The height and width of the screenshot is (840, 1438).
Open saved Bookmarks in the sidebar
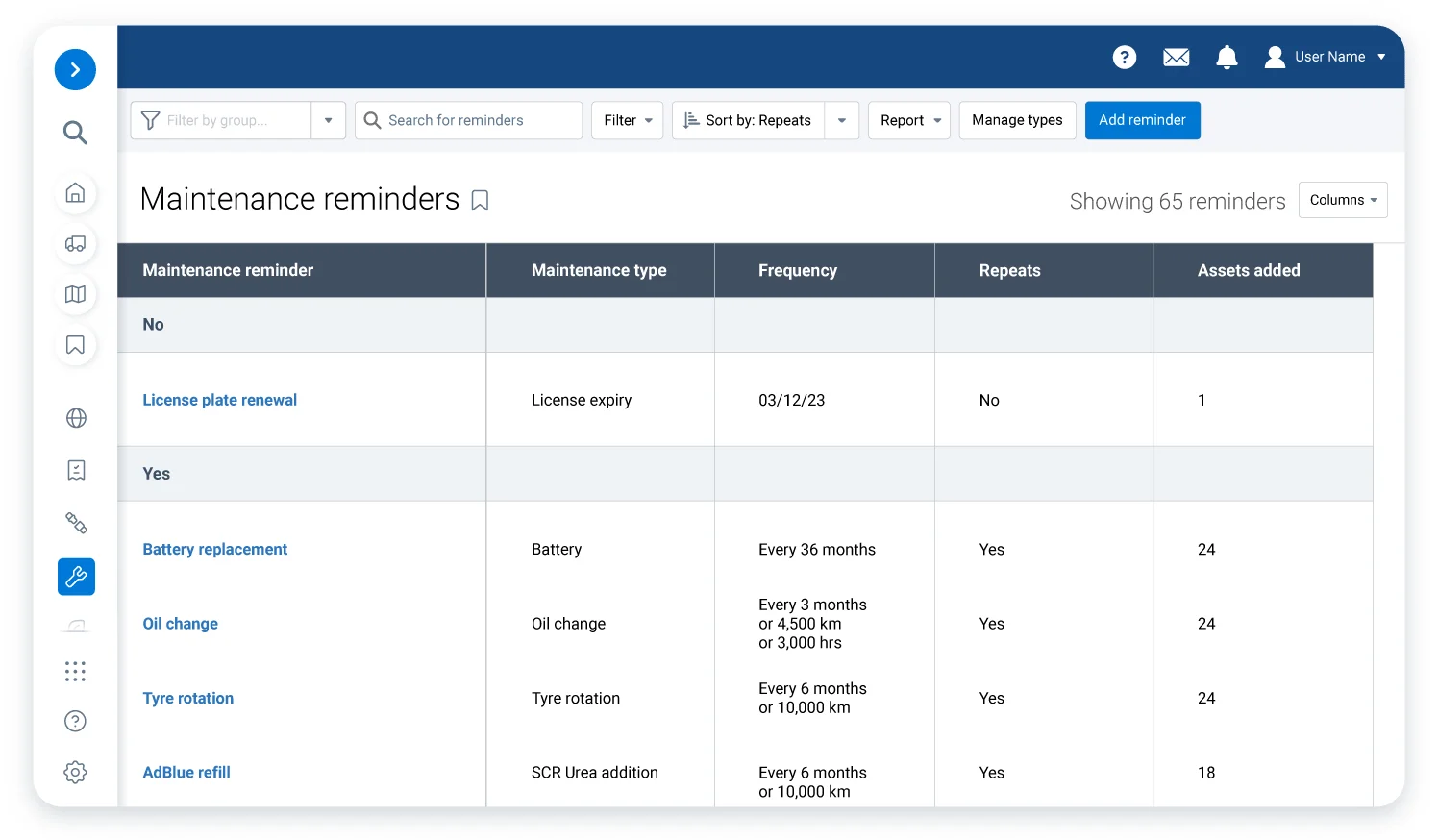[x=75, y=345]
